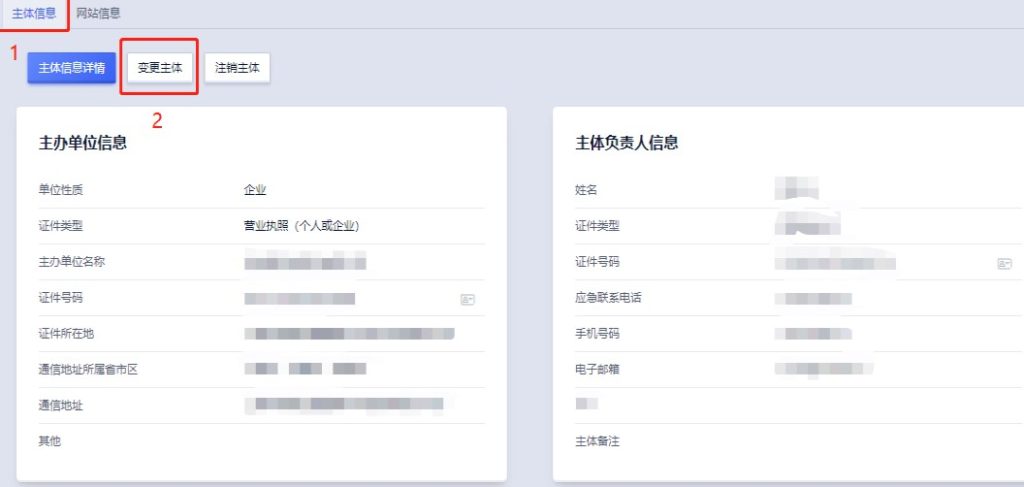Click the 主办单位名称 label
The width and height of the screenshot is (1024, 487).
[72, 262]
